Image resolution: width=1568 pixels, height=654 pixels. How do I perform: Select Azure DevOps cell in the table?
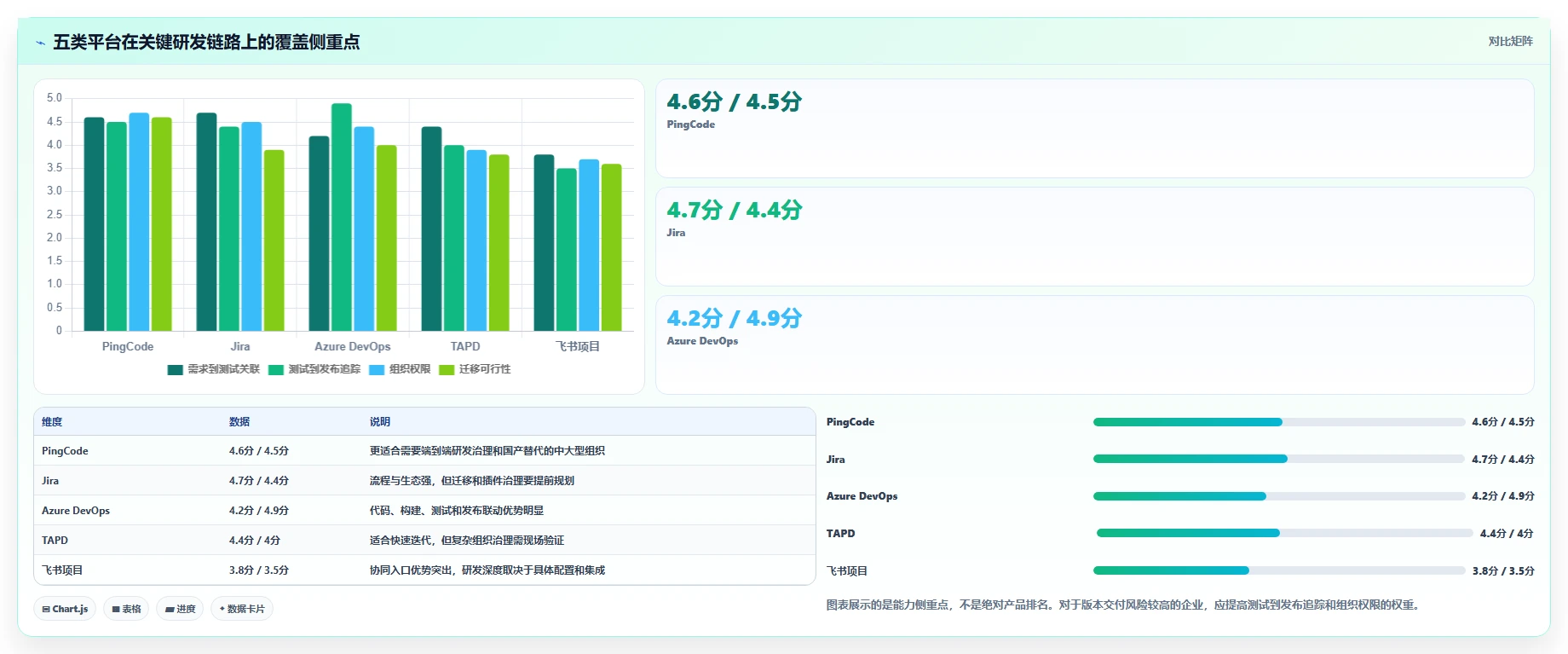pos(76,511)
